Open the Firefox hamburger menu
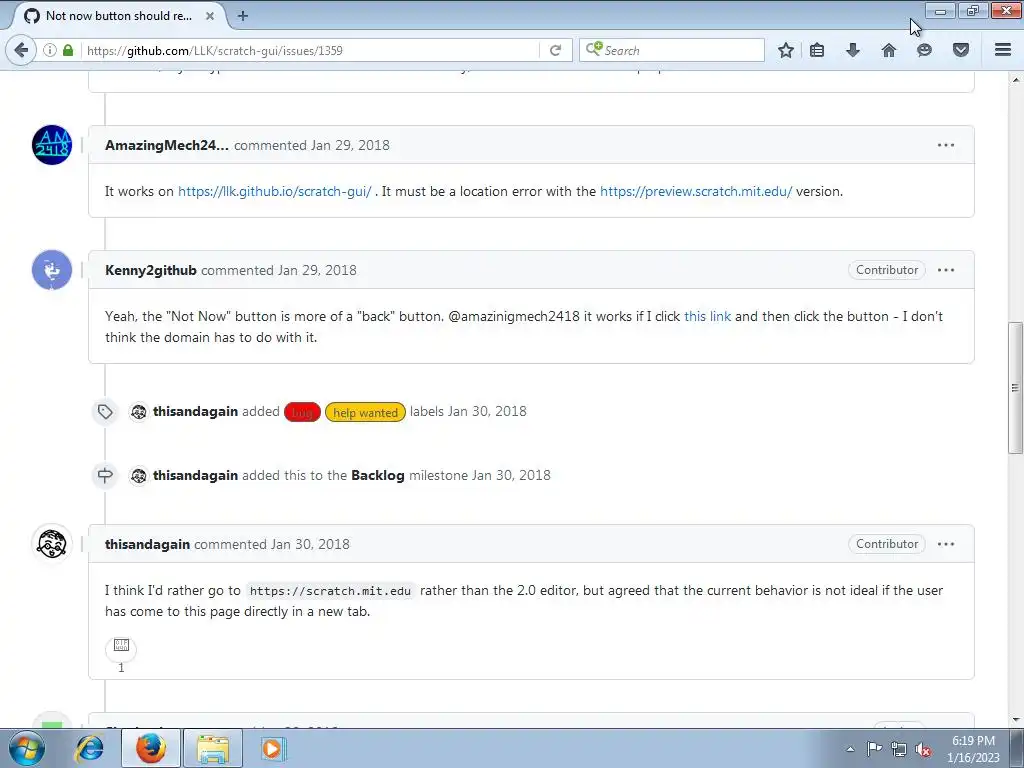This screenshot has width=1024, height=768. tap(1003, 50)
